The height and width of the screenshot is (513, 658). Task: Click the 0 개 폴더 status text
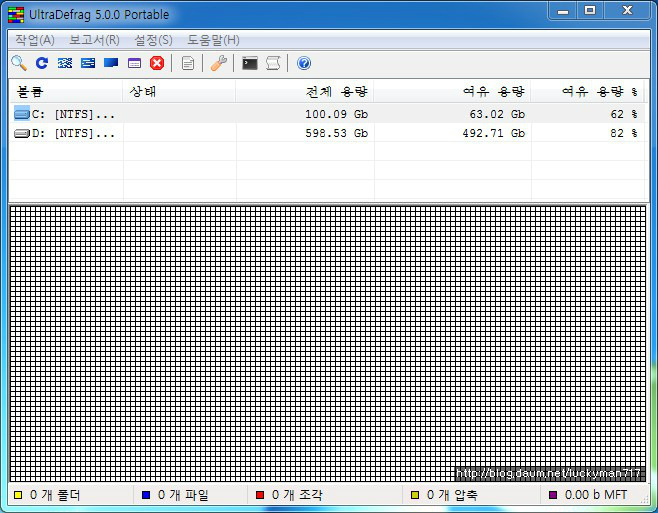55,495
